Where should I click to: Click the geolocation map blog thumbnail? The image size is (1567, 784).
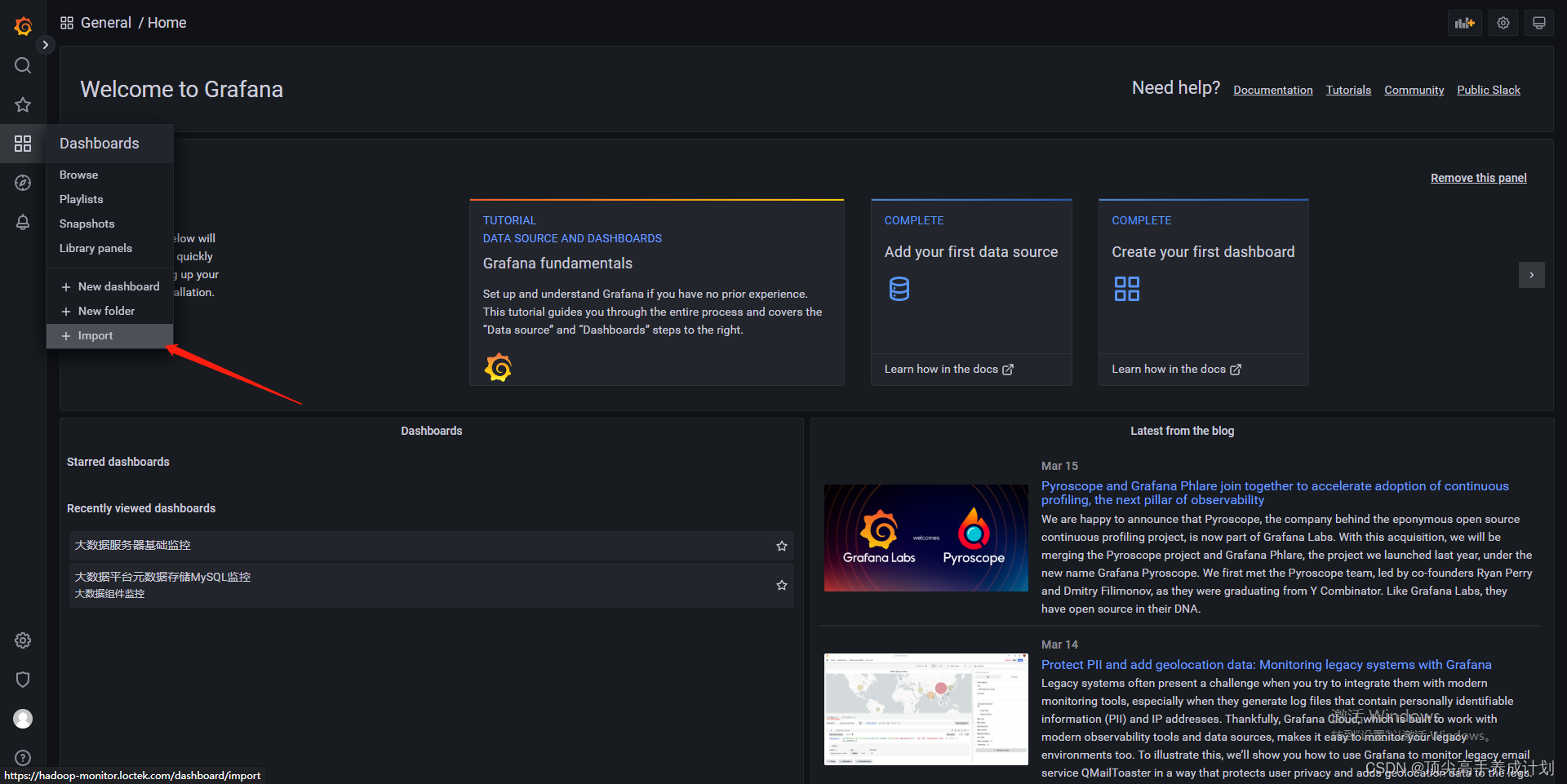(926, 709)
